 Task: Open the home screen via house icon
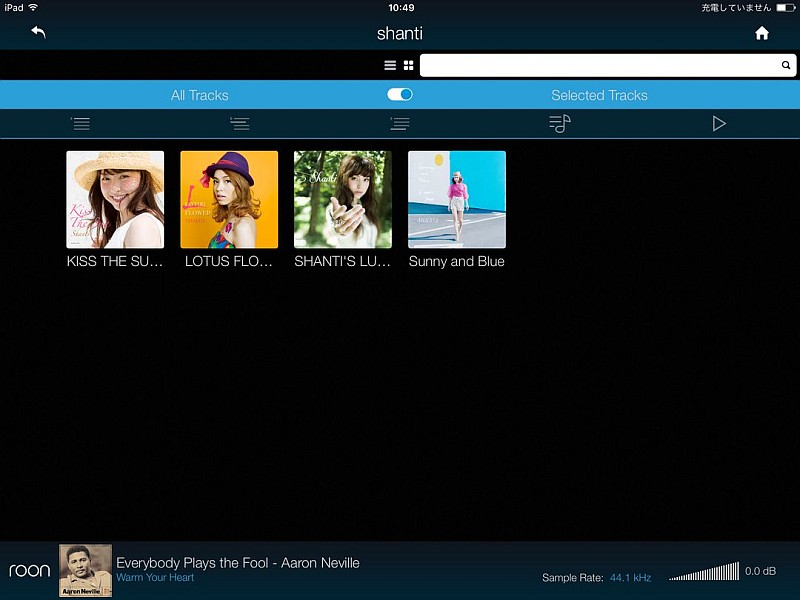click(x=762, y=33)
